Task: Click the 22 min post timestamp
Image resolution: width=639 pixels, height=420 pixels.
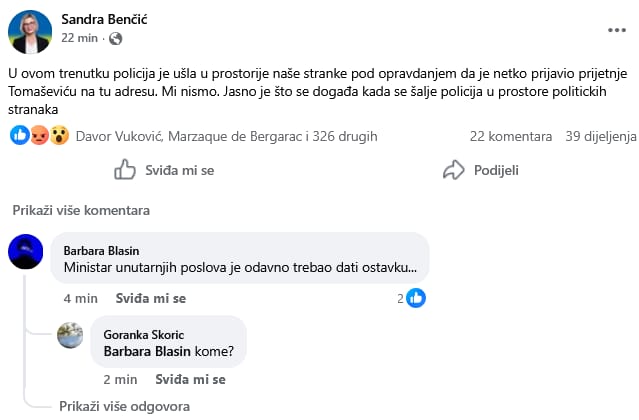Action: pyautogui.click(x=80, y=39)
